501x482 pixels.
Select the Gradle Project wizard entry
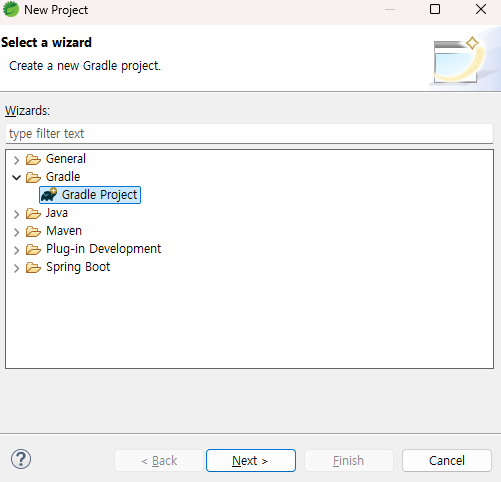(x=90, y=195)
